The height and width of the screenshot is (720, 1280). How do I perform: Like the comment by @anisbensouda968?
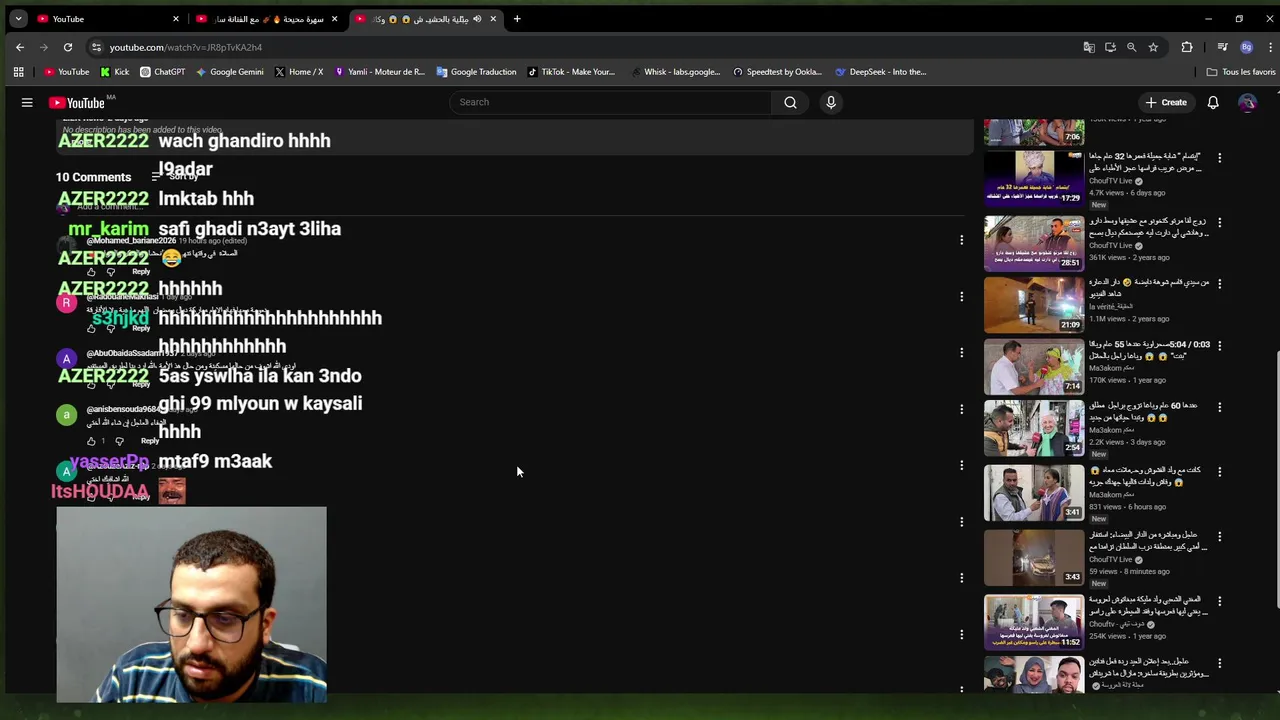pyautogui.click(x=91, y=441)
